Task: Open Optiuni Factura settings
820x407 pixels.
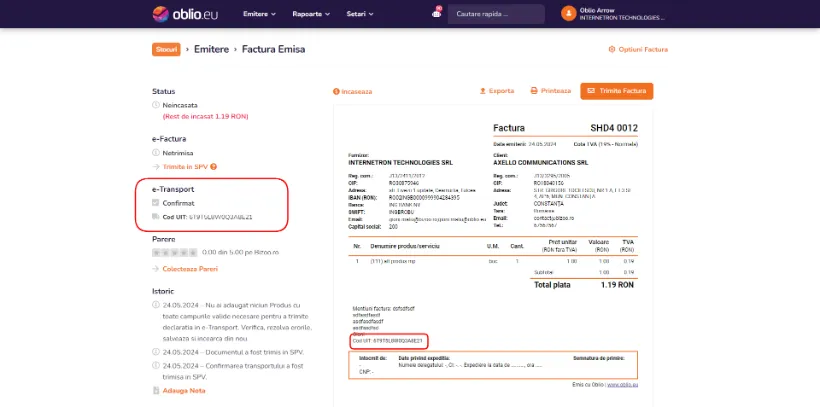Action: click(638, 49)
